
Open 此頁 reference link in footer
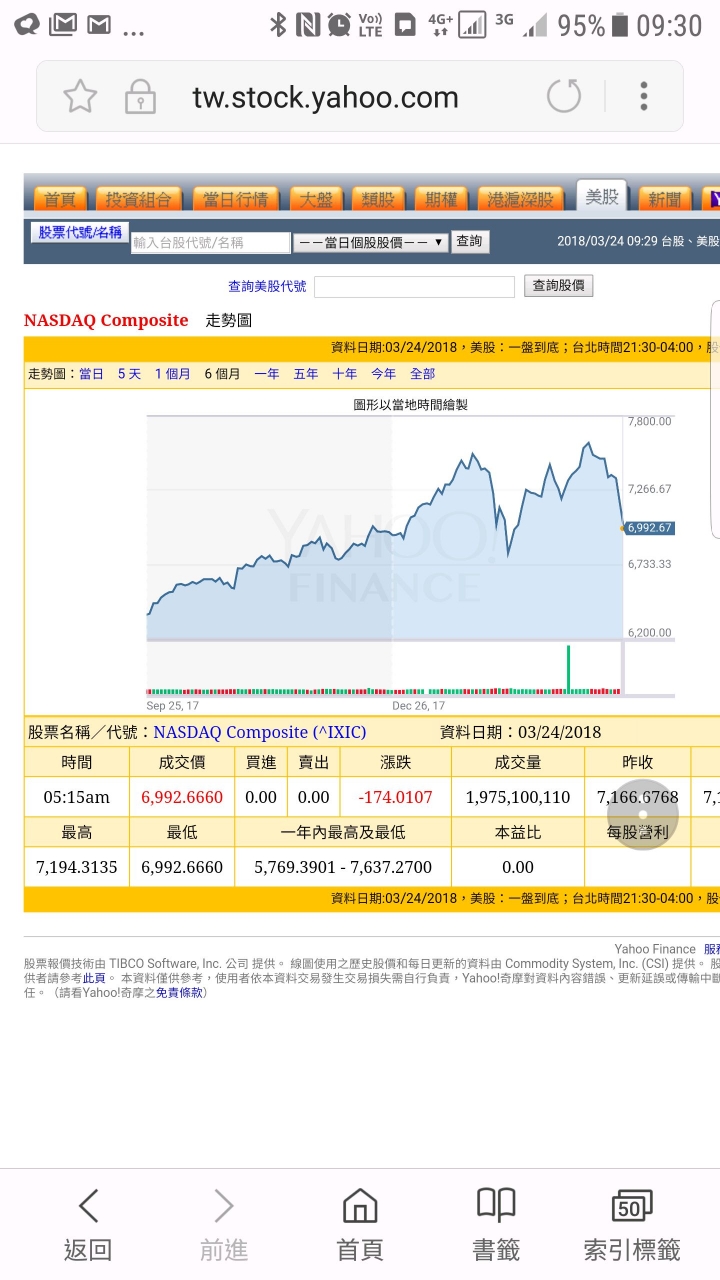94,978
